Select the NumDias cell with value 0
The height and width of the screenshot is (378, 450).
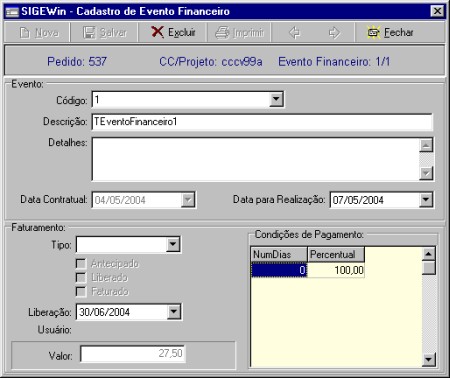tap(279, 270)
